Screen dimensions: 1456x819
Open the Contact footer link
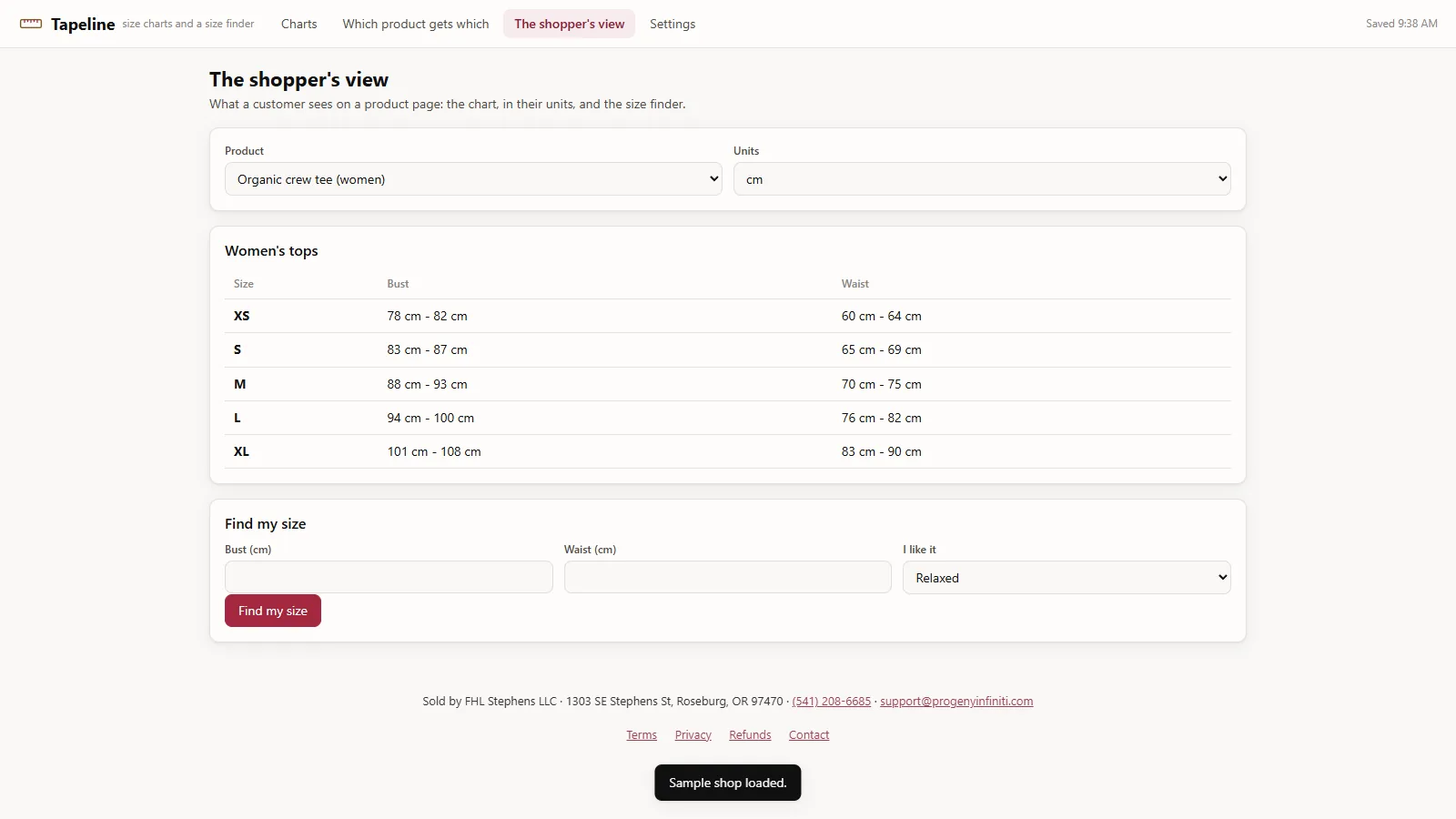pos(809,735)
